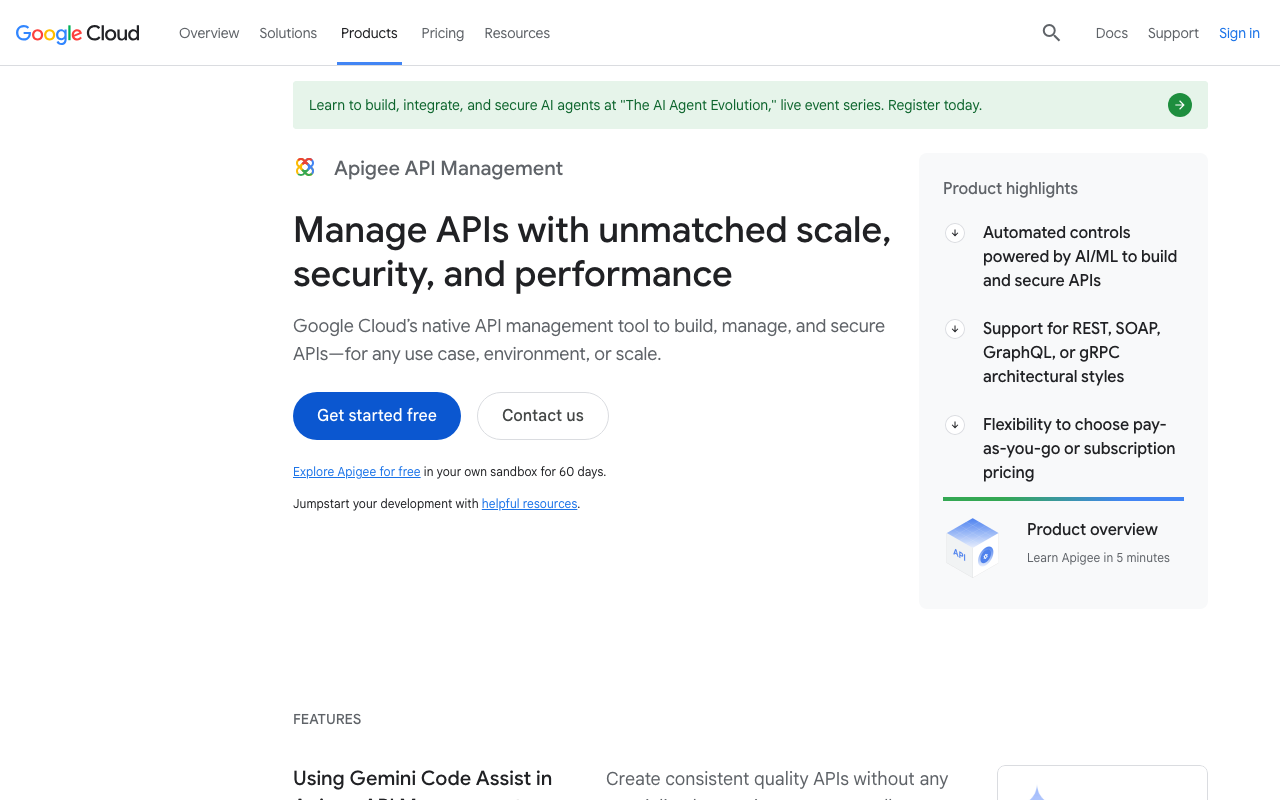Open the helpful resources link

coord(530,504)
